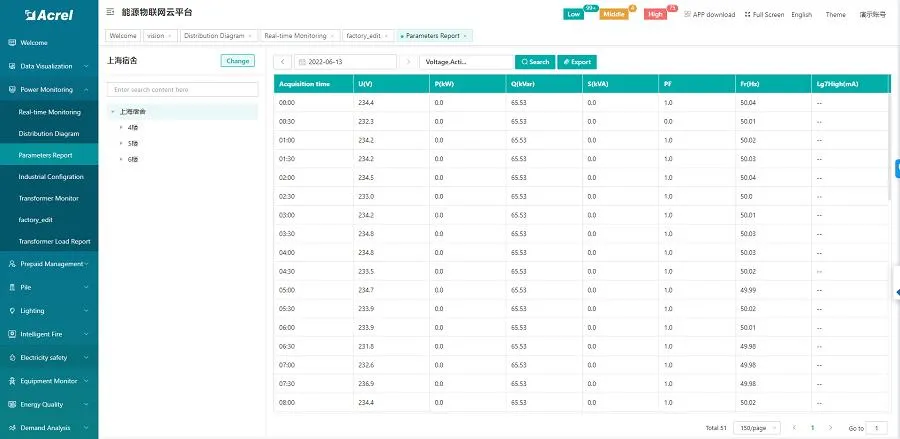This screenshot has width=900, height=439.
Task: Expand the 4栋 tree node
Action: [x=122, y=128]
